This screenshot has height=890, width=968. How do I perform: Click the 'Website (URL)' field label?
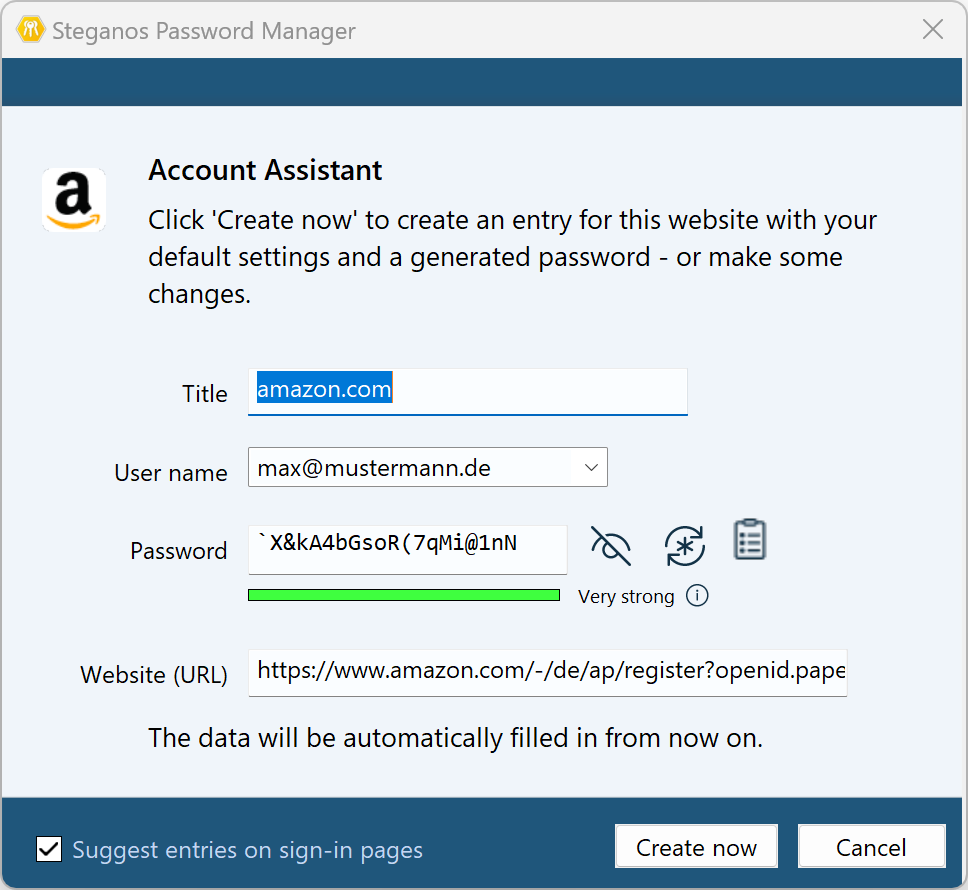(x=154, y=675)
